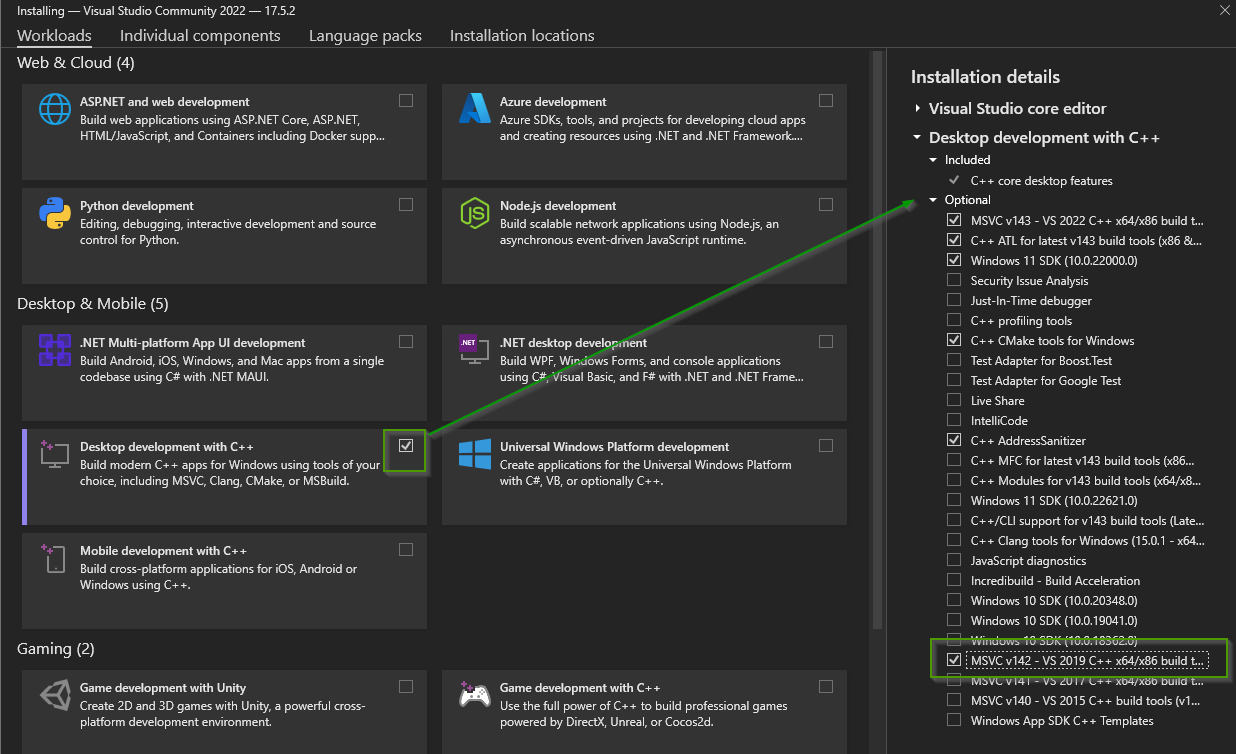Click the ASP.NET globe workload icon

(54, 108)
